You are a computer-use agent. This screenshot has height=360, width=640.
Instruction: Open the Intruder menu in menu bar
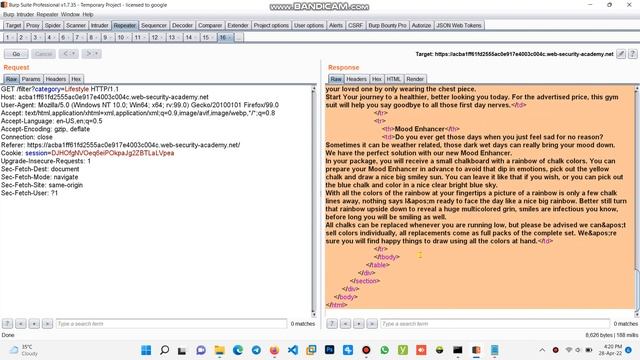tap(25, 14)
